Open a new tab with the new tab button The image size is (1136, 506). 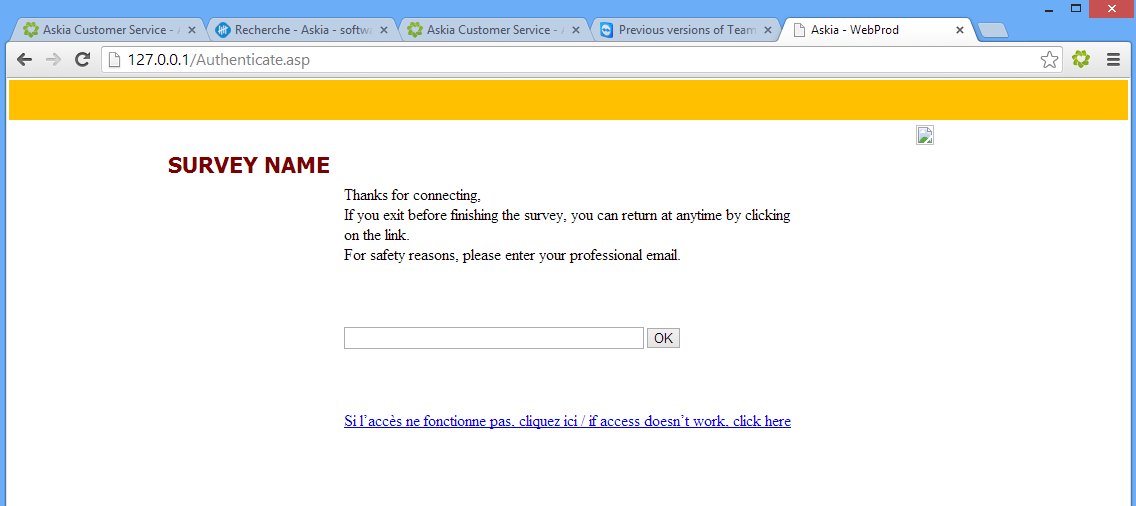[992, 30]
